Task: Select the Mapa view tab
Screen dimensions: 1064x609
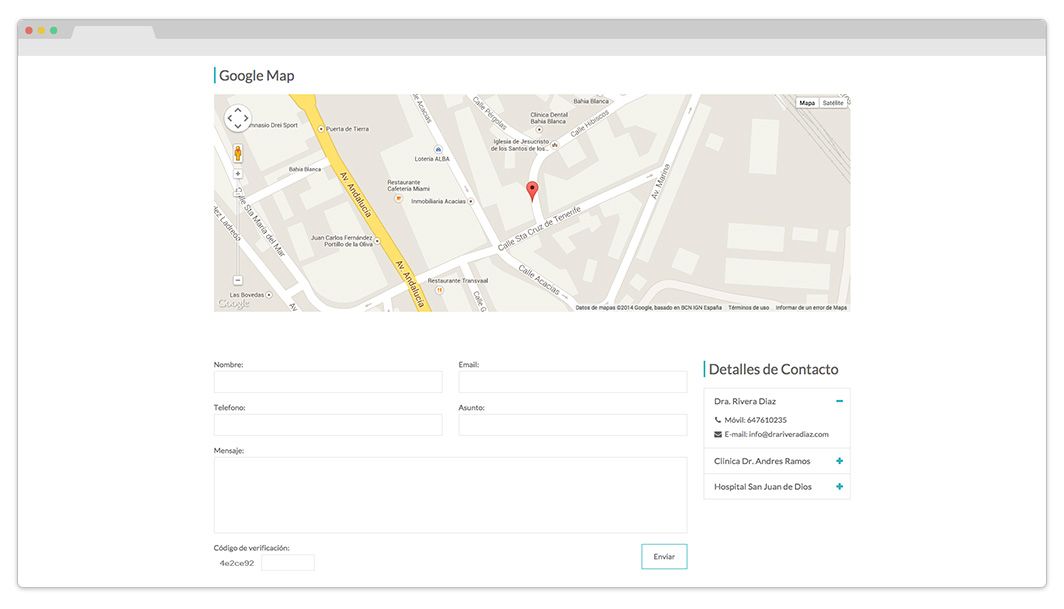Action: 807,103
